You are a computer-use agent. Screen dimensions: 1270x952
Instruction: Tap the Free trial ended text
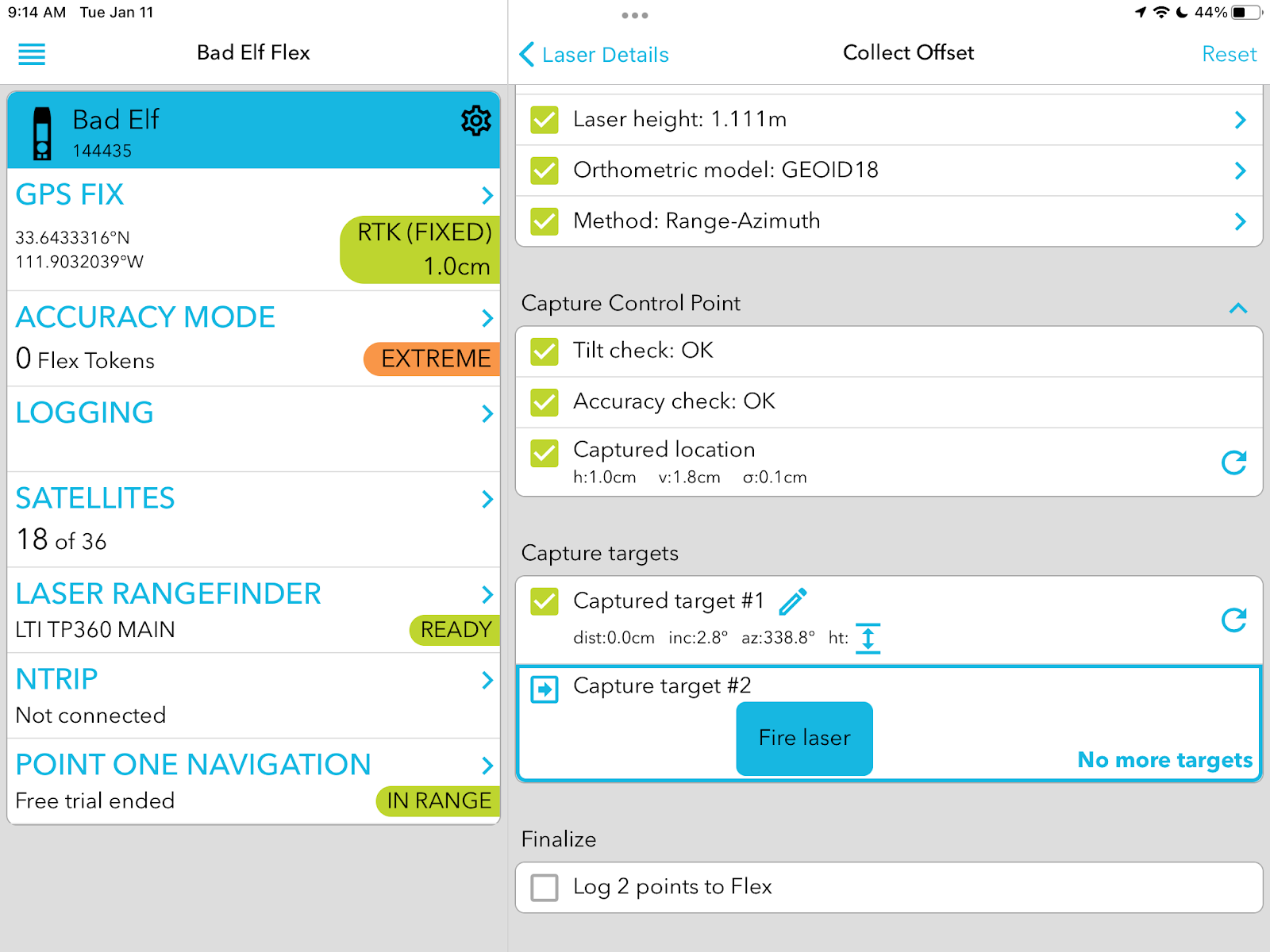pos(95,801)
